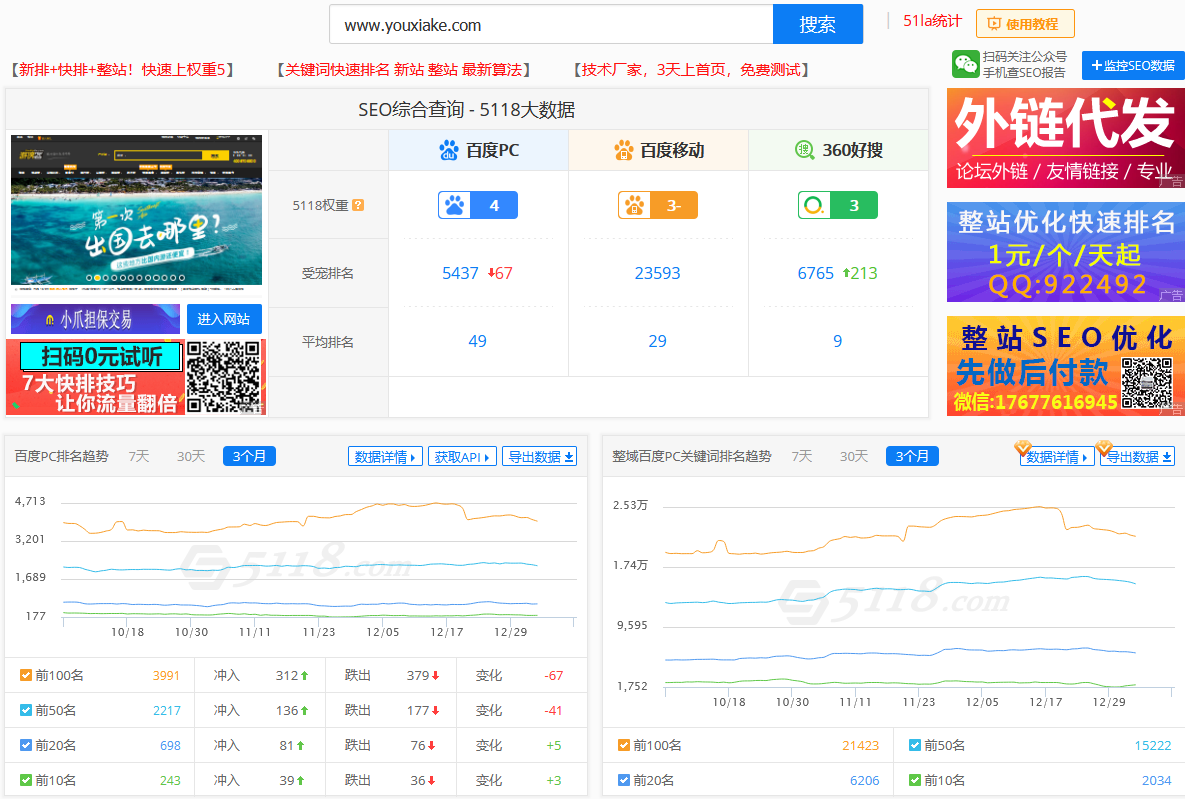This screenshot has height=799, width=1185.
Task: Toggle the 前10名 checkbox under keyword trend chart
Action: click(914, 780)
